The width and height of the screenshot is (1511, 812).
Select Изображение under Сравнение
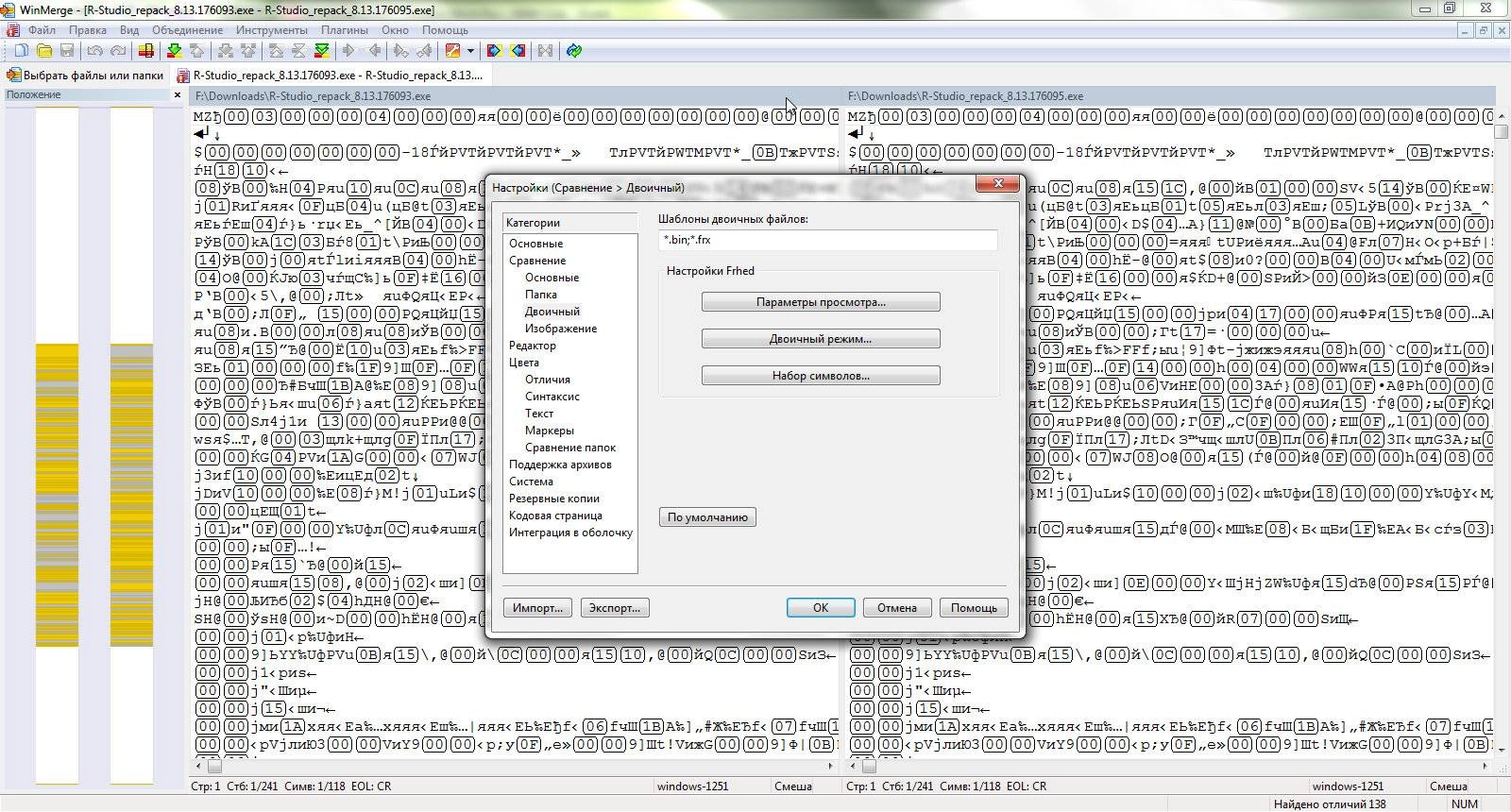[x=561, y=329]
